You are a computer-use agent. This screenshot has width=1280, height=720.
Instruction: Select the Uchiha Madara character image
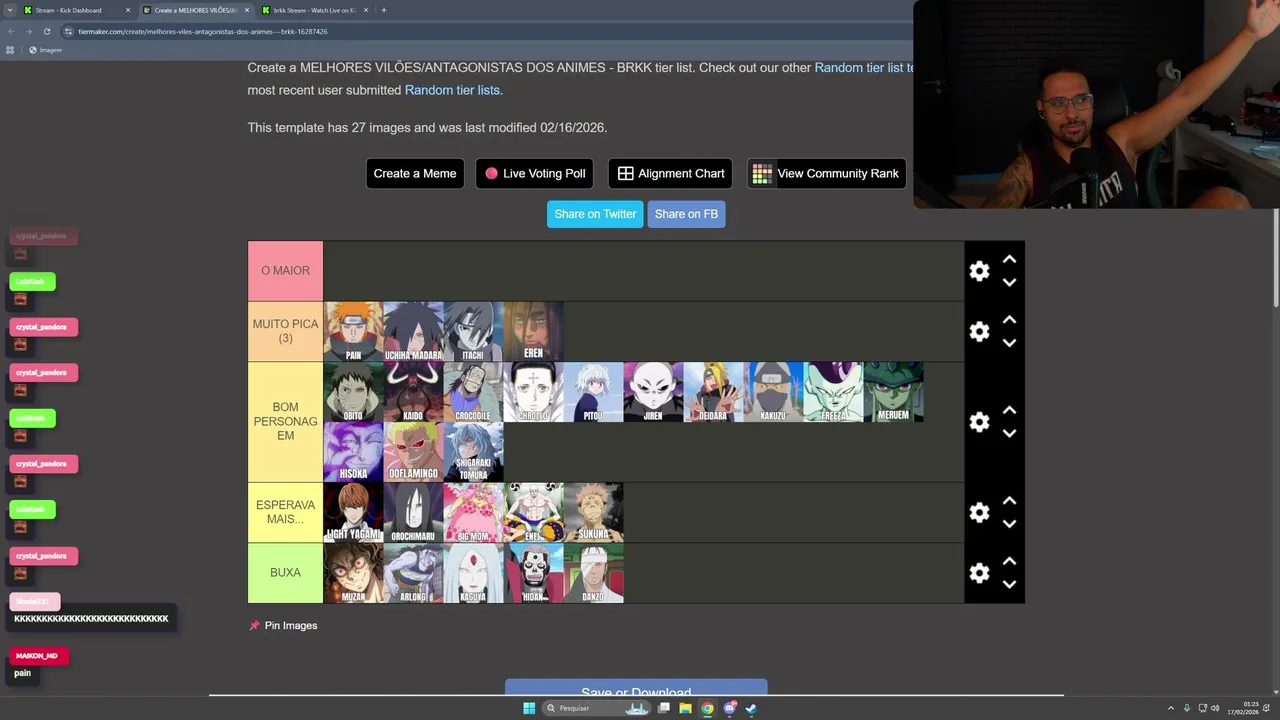tap(413, 331)
